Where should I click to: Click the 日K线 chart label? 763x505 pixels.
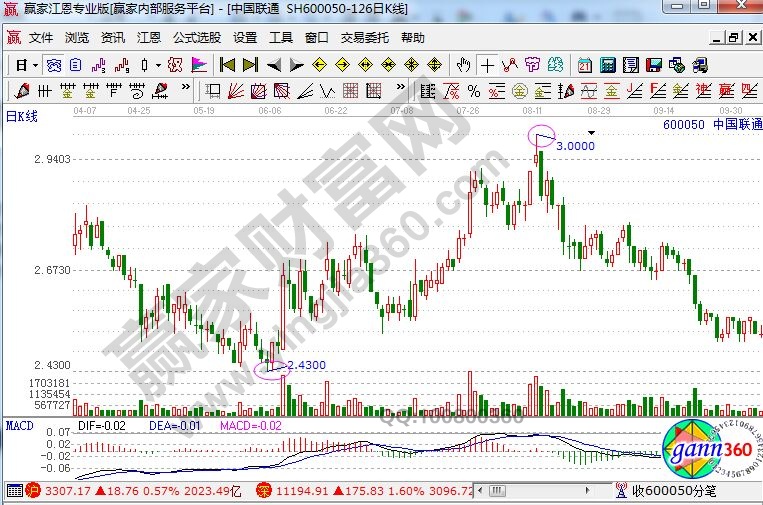pyautogui.click(x=22, y=116)
